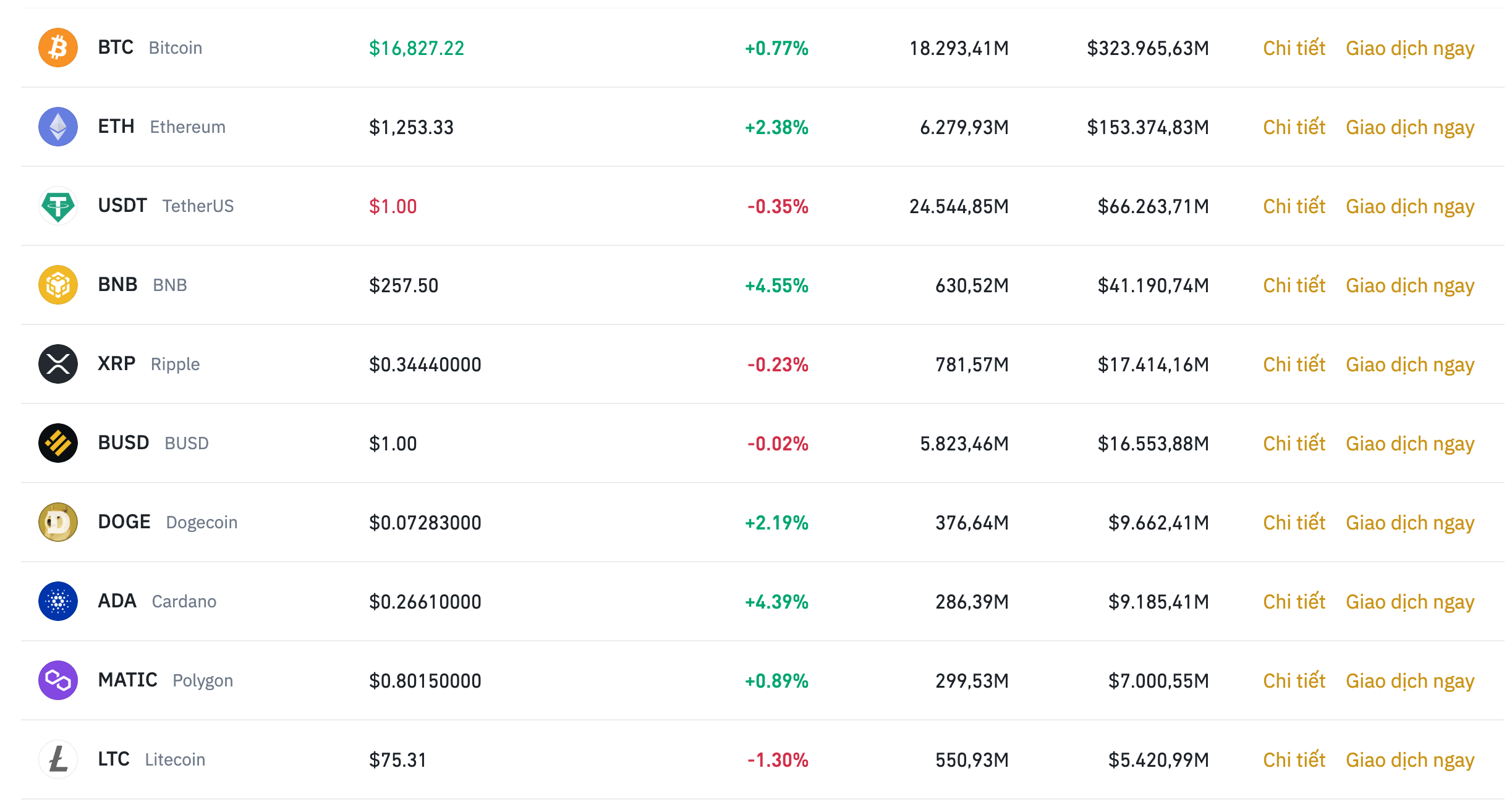Click the Litecoin name label
The height and width of the screenshot is (802, 1512).
[x=175, y=759]
